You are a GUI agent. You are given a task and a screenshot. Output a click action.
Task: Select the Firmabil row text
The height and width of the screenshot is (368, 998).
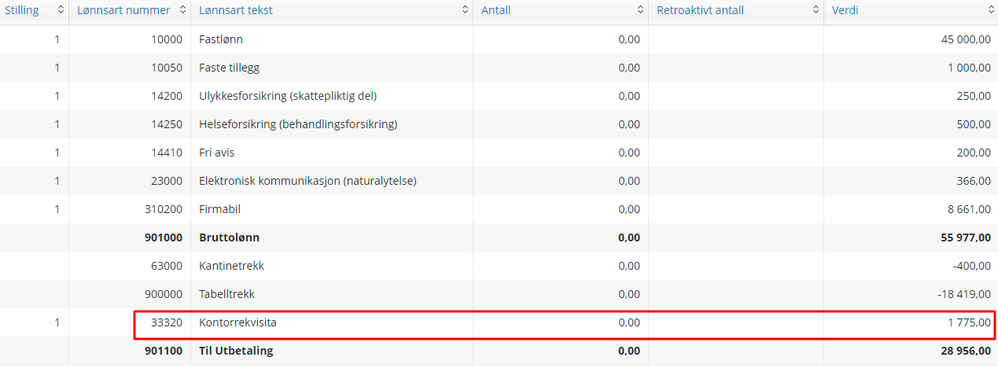point(220,209)
